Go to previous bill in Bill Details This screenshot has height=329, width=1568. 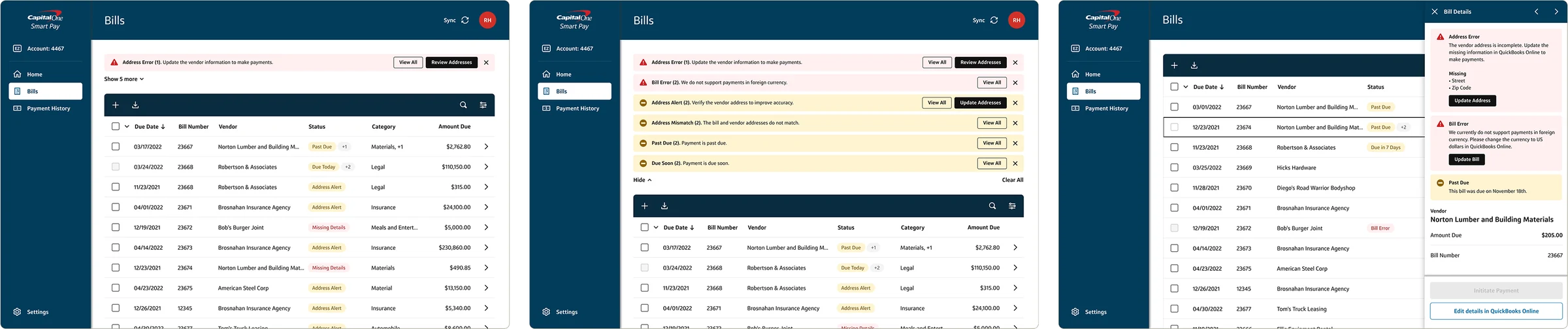pyautogui.click(x=1537, y=12)
